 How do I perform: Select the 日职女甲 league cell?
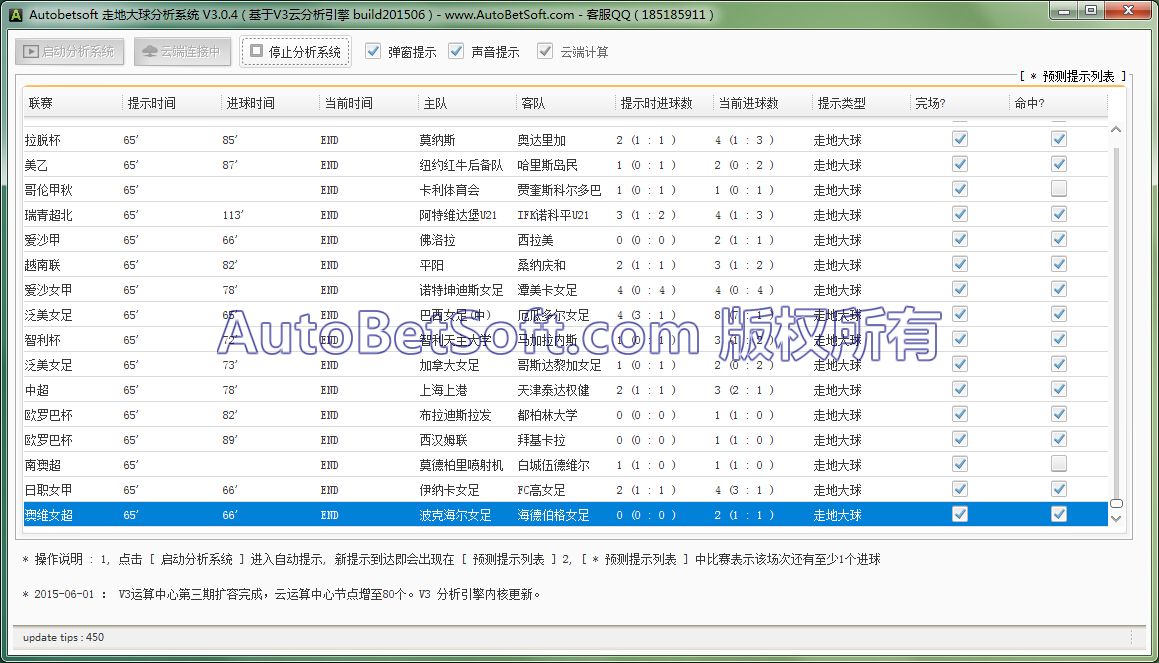pyautogui.click(x=49, y=490)
